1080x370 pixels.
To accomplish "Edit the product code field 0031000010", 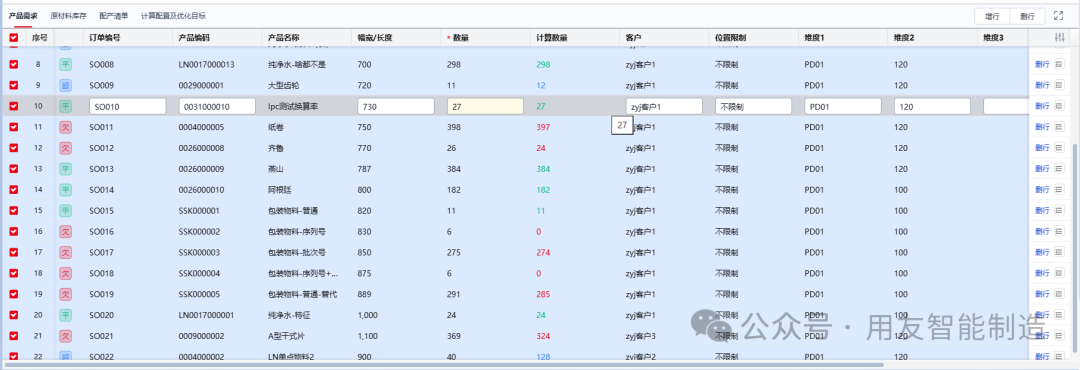I will (x=217, y=106).
